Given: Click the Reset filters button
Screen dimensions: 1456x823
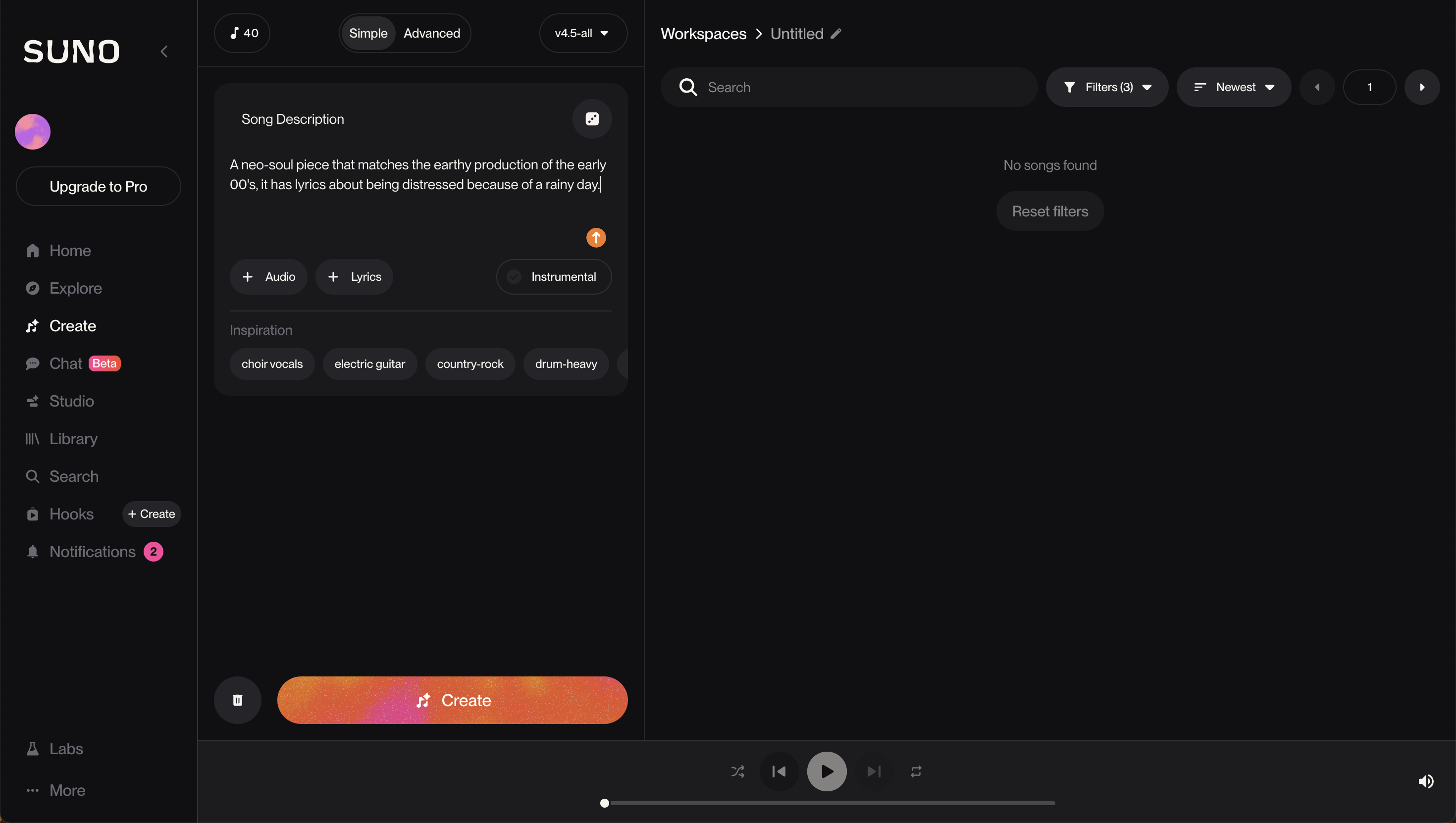Looking at the screenshot, I should (1049, 211).
